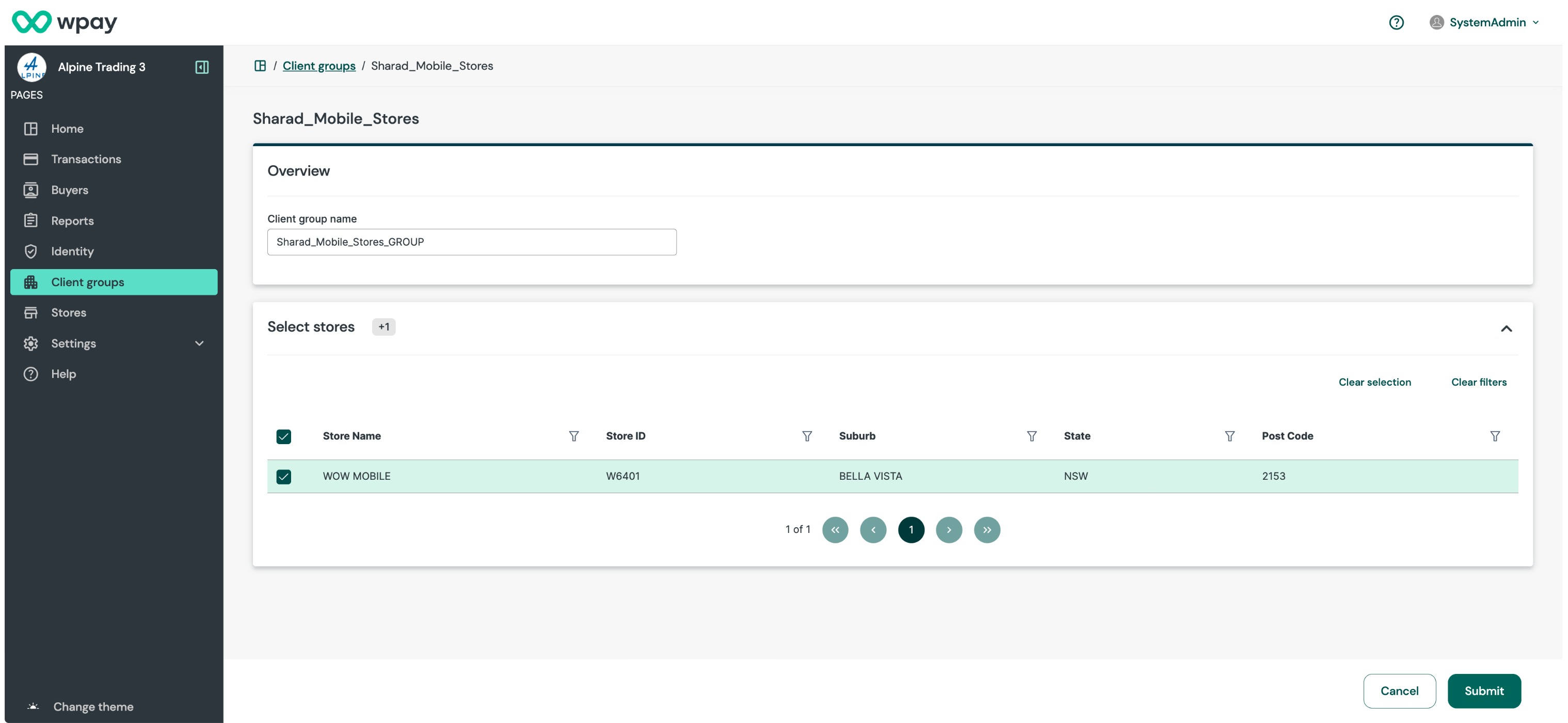Edit the Client group name field

coord(472,242)
